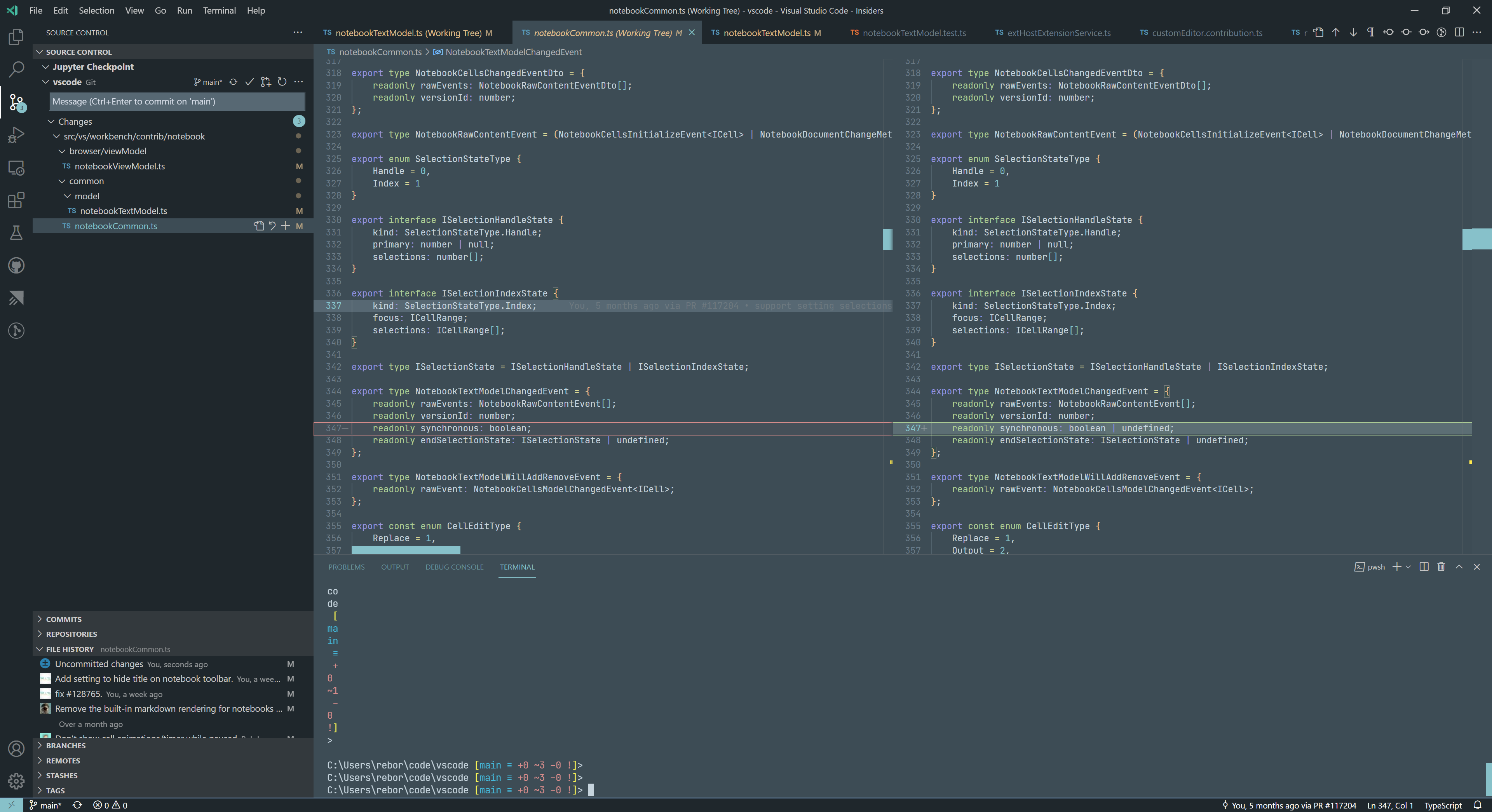This screenshot has height=812, width=1492.
Task: Go to next change arrow in editor toolbar
Action: [1353, 32]
